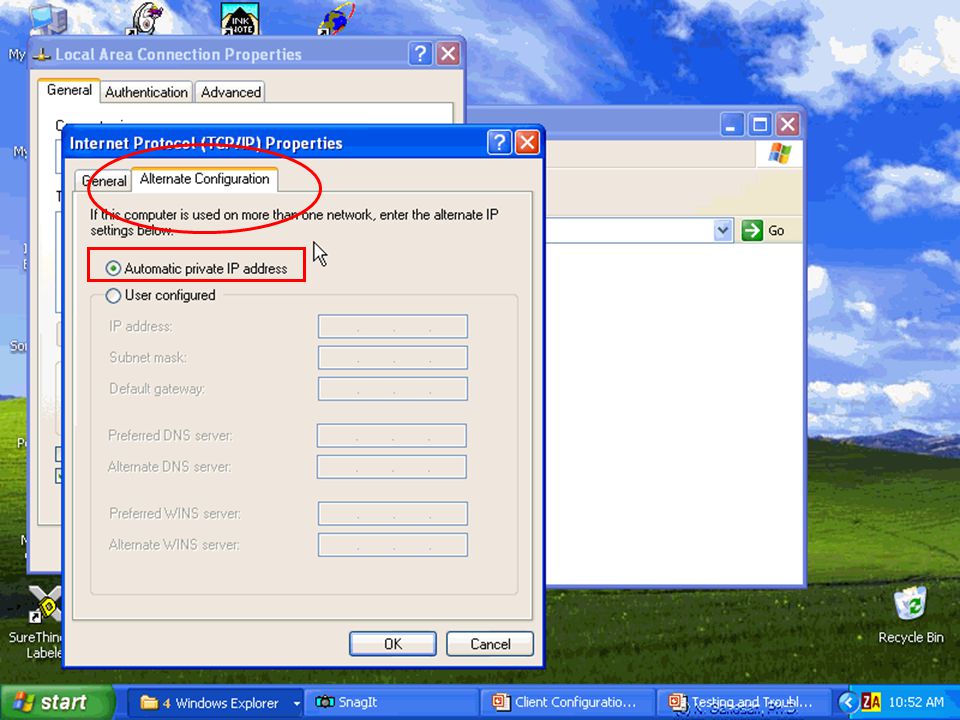Image resolution: width=960 pixels, height=720 pixels.
Task: Maximize the background Explorer window
Action: tap(760, 125)
